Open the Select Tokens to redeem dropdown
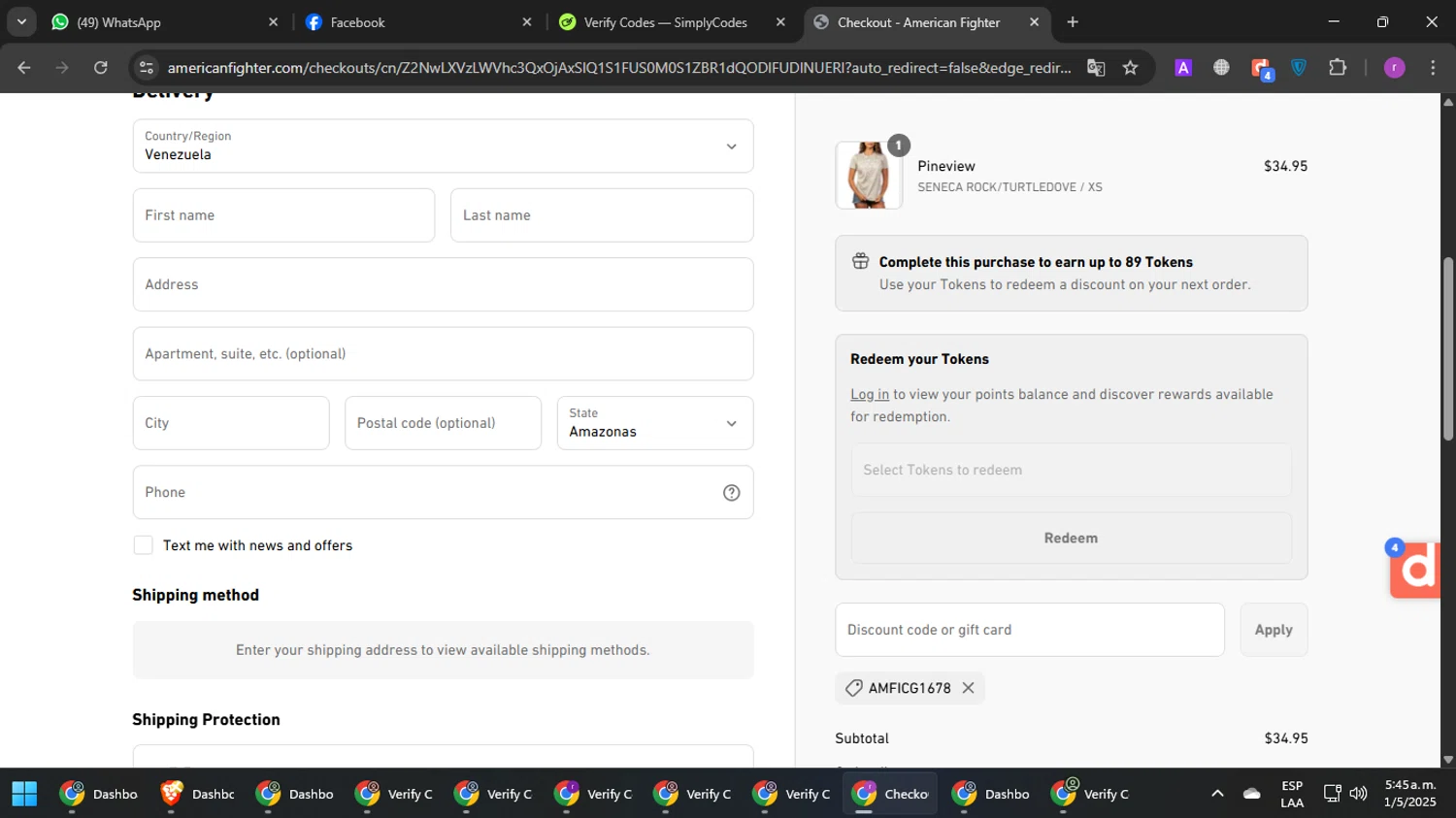 [x=1071, y=470]
